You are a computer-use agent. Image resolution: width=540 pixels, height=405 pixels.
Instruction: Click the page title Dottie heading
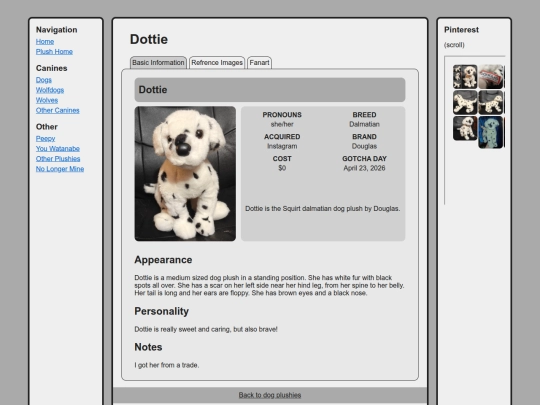149,39
